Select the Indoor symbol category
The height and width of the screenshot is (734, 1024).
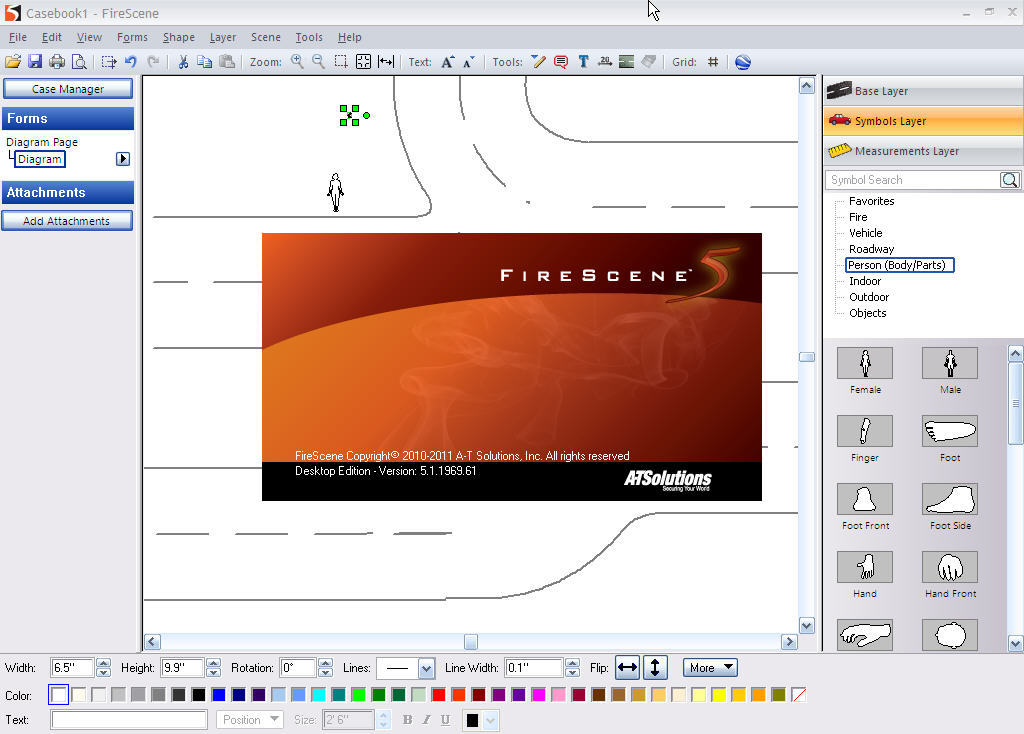[x=865, y=281]
